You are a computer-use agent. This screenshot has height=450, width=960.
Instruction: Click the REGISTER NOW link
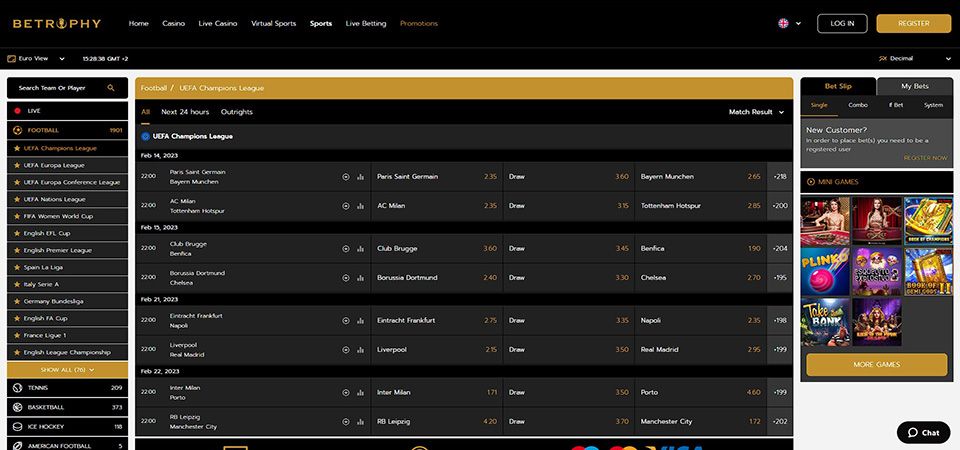925,158
